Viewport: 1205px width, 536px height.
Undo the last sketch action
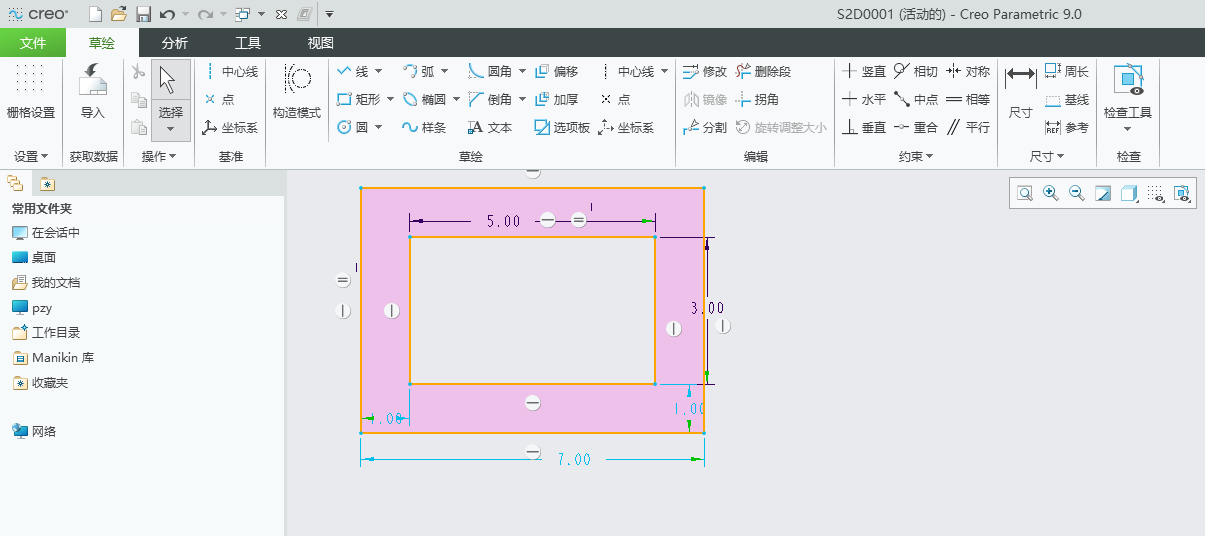click(x=167, y=14)
